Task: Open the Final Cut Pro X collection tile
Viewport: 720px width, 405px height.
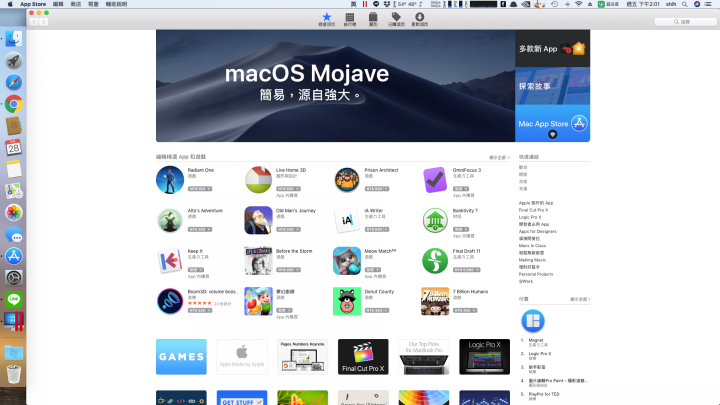Action: [x=363, y=357]
